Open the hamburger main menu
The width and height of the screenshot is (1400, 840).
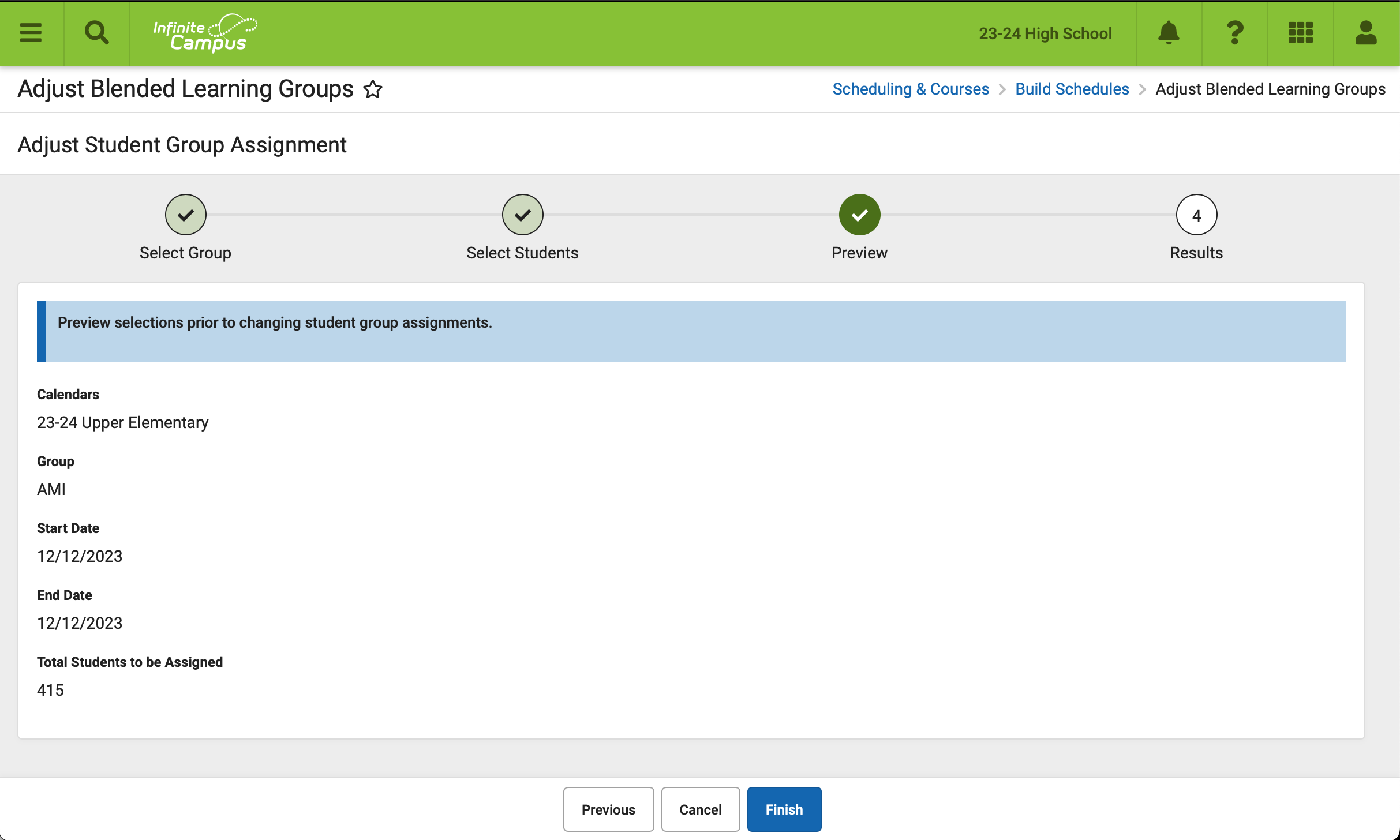coord(31,33)
